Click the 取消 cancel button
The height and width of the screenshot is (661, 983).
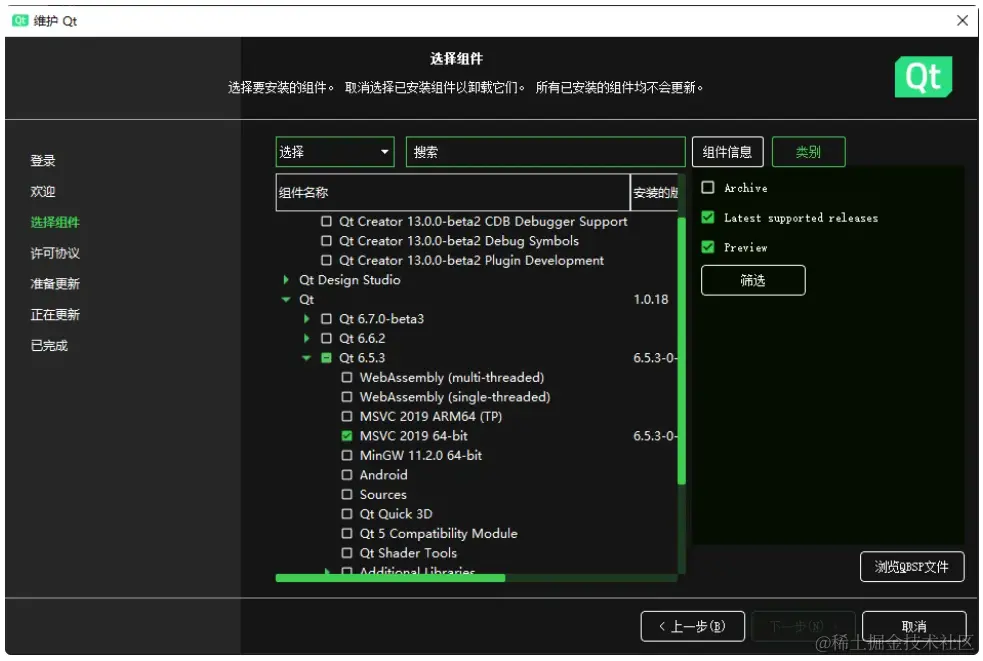point(913,626)
